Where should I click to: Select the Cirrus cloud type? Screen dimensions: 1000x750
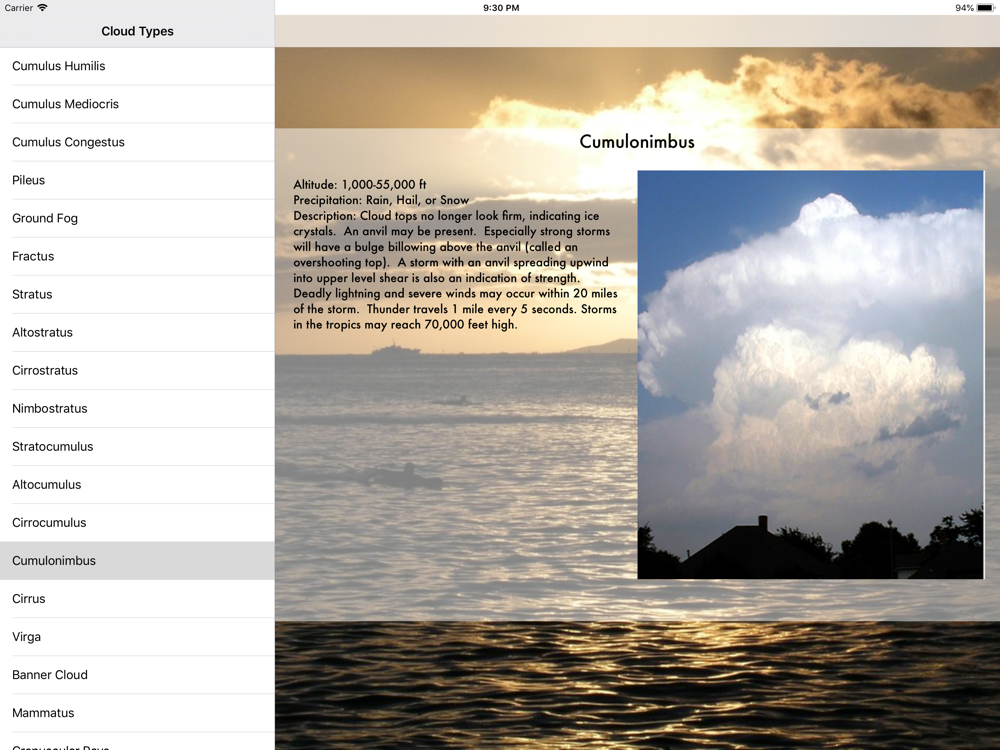[137, 599]
